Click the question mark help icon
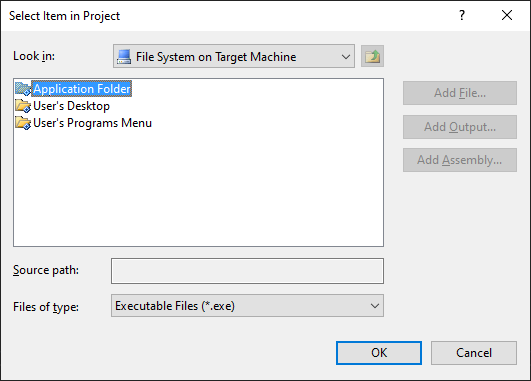 (462, 15)
